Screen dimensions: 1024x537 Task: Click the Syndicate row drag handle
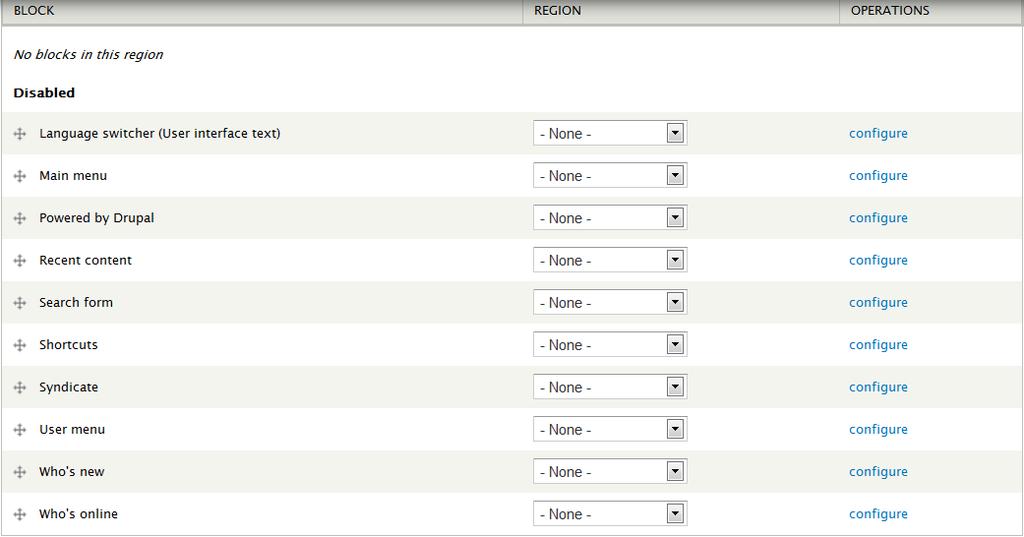pos(20,387)
